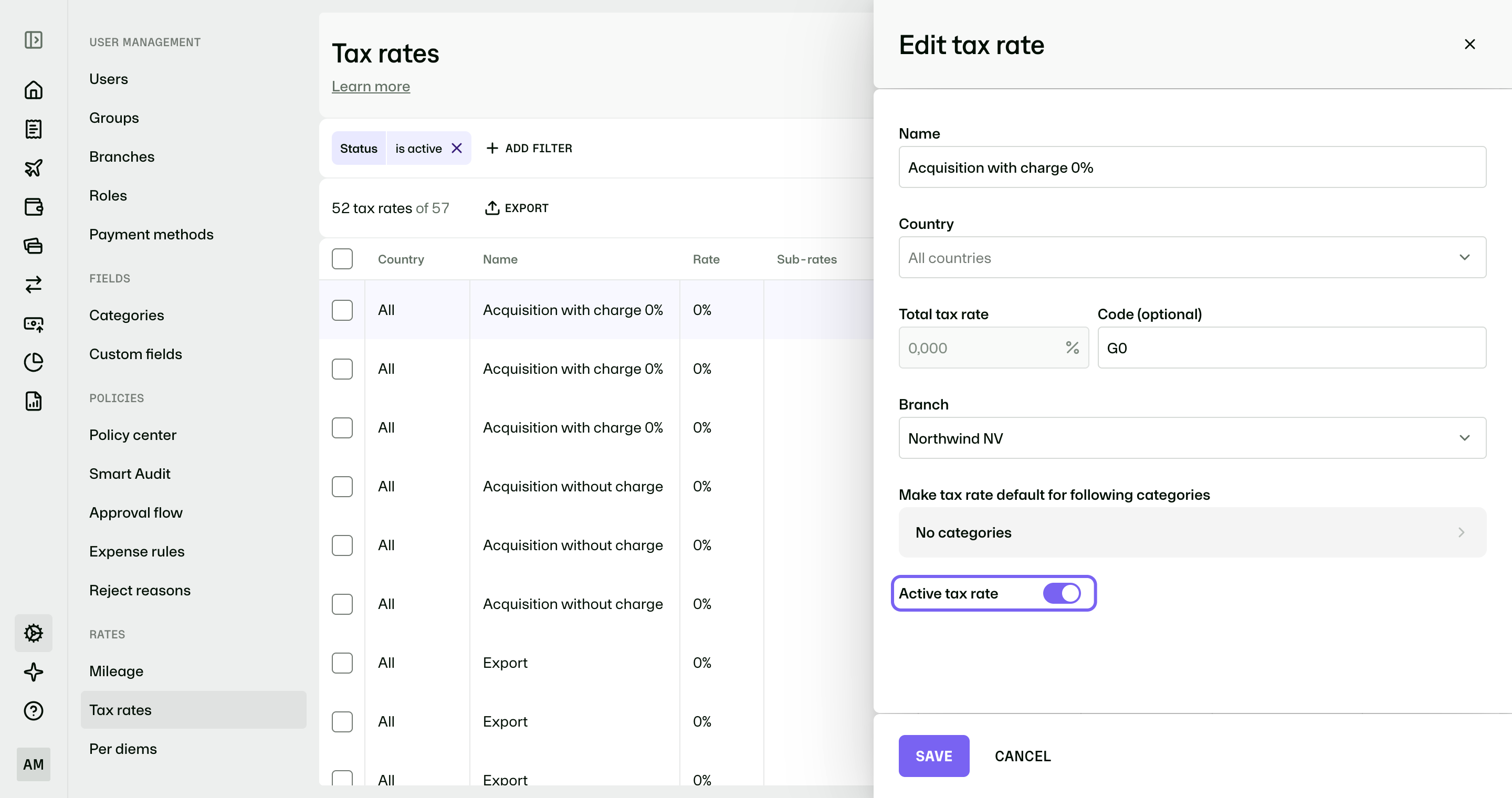Viewport: 1512px width, 798px height.
Task: Open the Country dropdown
Action: pyautogui.click(x=1192, y=258)
